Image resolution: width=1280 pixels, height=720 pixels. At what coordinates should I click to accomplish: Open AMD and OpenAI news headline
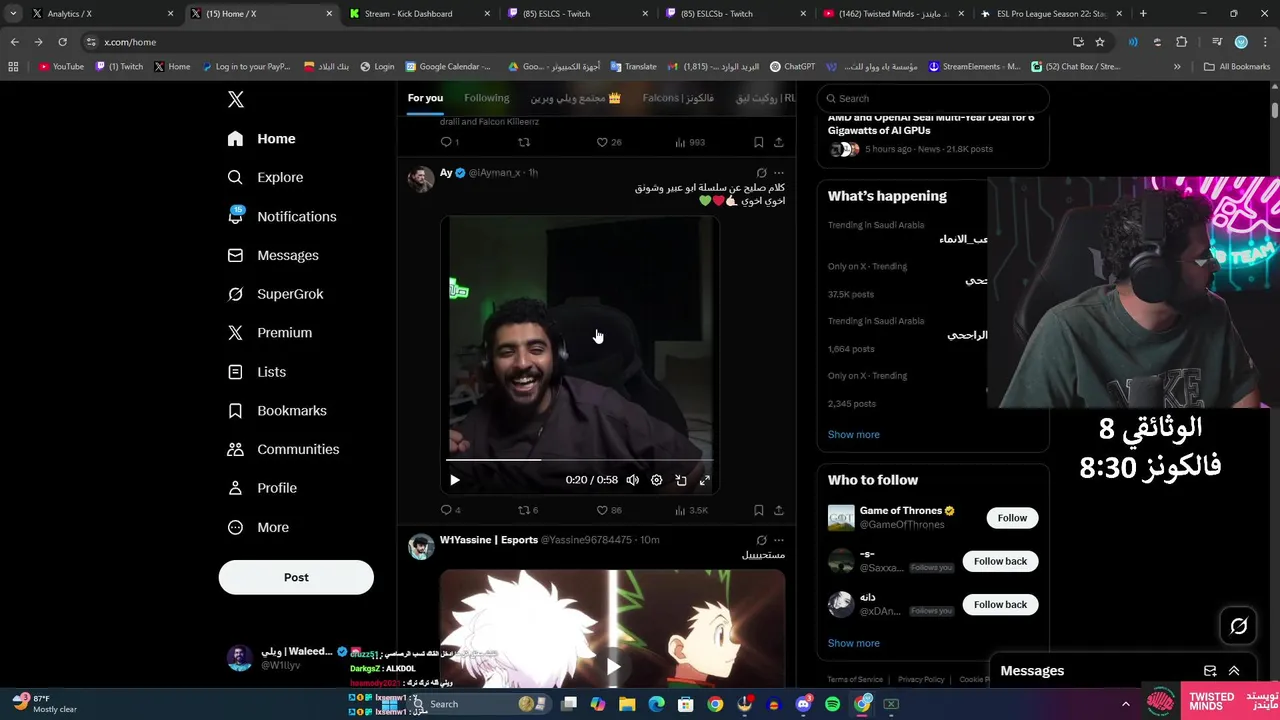[931, 124]
